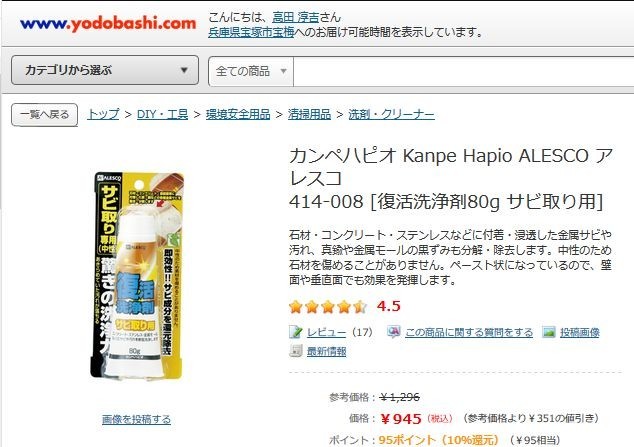Click この商品に関する質問をする link
634x447 pixels.
pyautogui.click(x=469, y=332)
